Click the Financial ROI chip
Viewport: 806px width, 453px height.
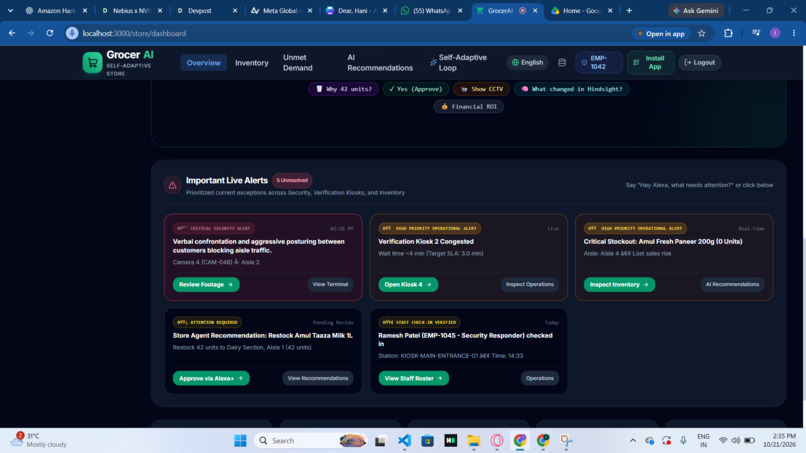[469, 106]
